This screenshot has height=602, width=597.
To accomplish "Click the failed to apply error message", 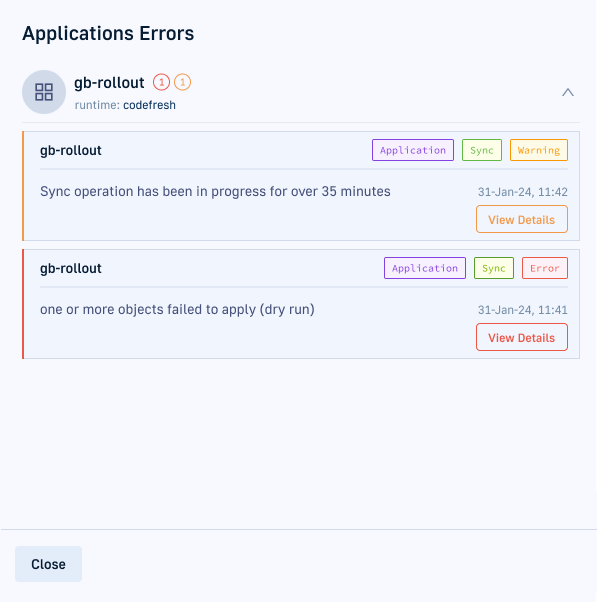I will click(177, 309).
